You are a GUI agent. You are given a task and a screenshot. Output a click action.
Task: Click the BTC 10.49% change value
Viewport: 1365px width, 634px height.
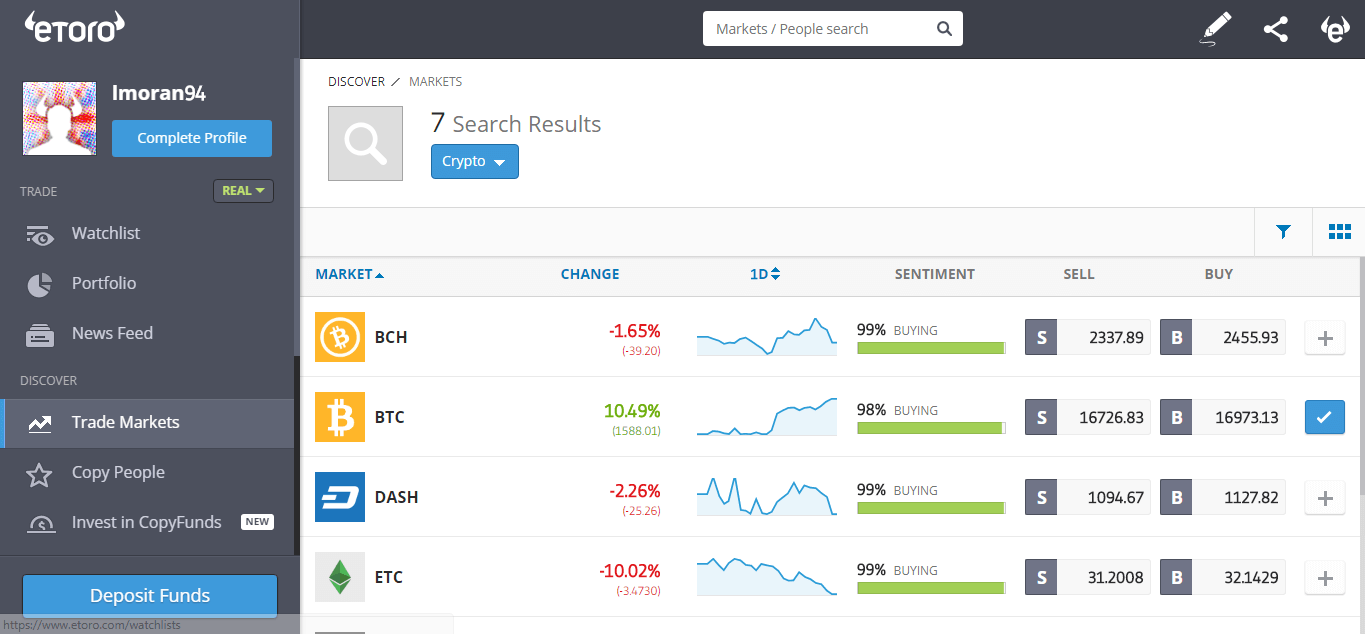click(x=632, y=411)
